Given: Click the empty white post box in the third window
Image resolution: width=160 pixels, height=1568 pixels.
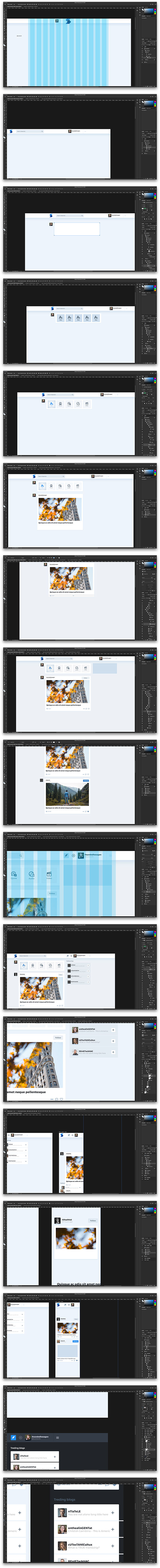Looking at the screenshot, I should (x=77, y=229).
